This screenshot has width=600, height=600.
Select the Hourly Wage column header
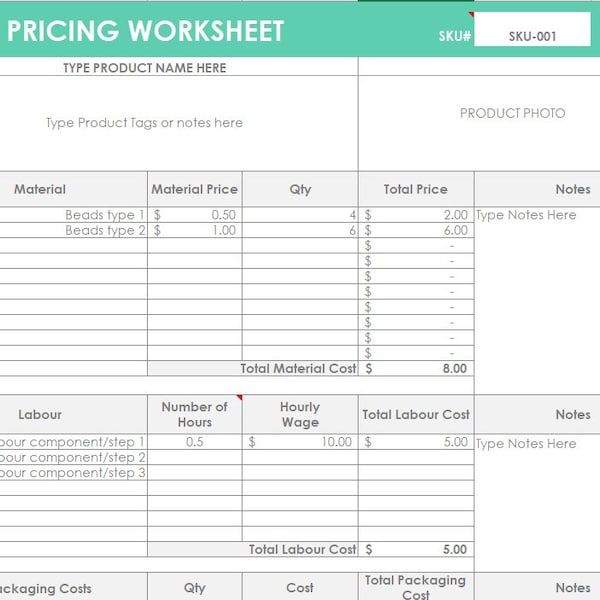(300, 414)
